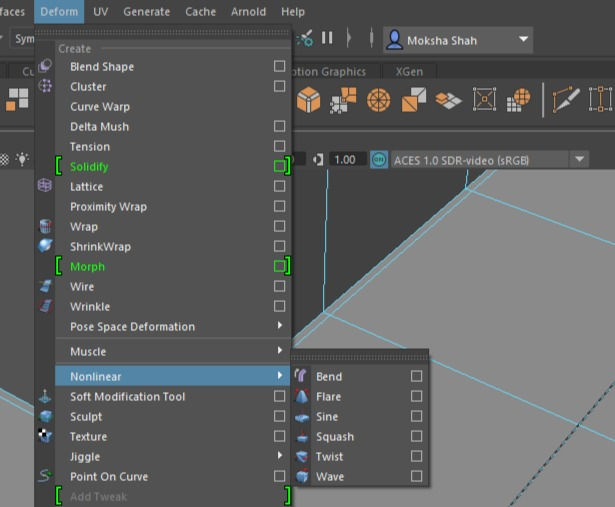
Task: Open the Generate menu
Action: tap(147, 12)
